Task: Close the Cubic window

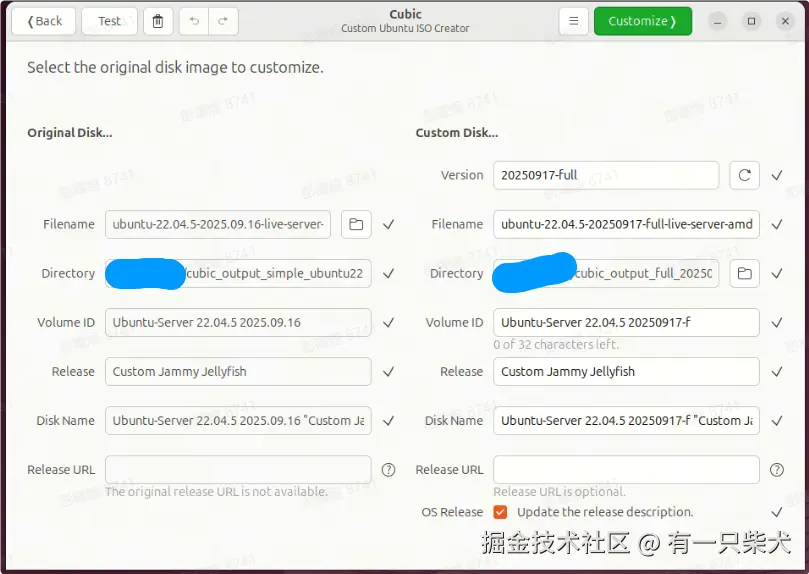Action: (x=785, y=21)
